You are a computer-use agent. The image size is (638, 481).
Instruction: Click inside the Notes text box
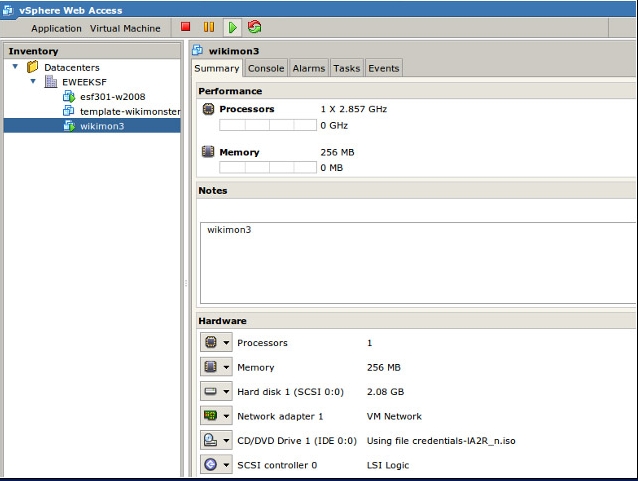pyautogui.click(x=418, y=263)
